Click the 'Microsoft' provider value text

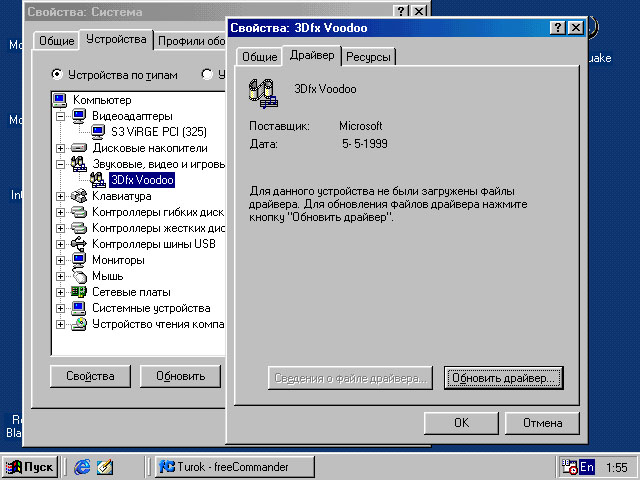[x=361, y=126]
